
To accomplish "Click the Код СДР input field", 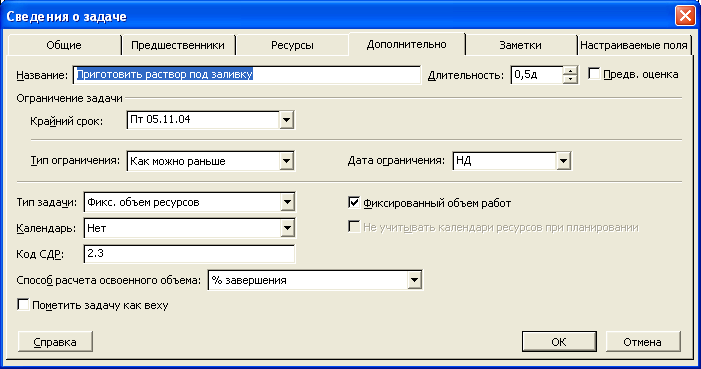I will pyautogui.click(x=189, y=254).
